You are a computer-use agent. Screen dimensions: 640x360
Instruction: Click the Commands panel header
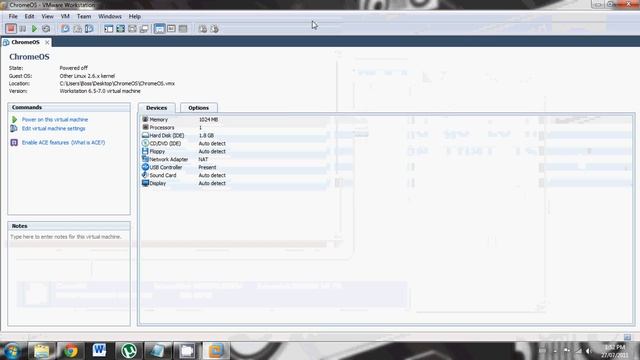(x=69, y=107)
